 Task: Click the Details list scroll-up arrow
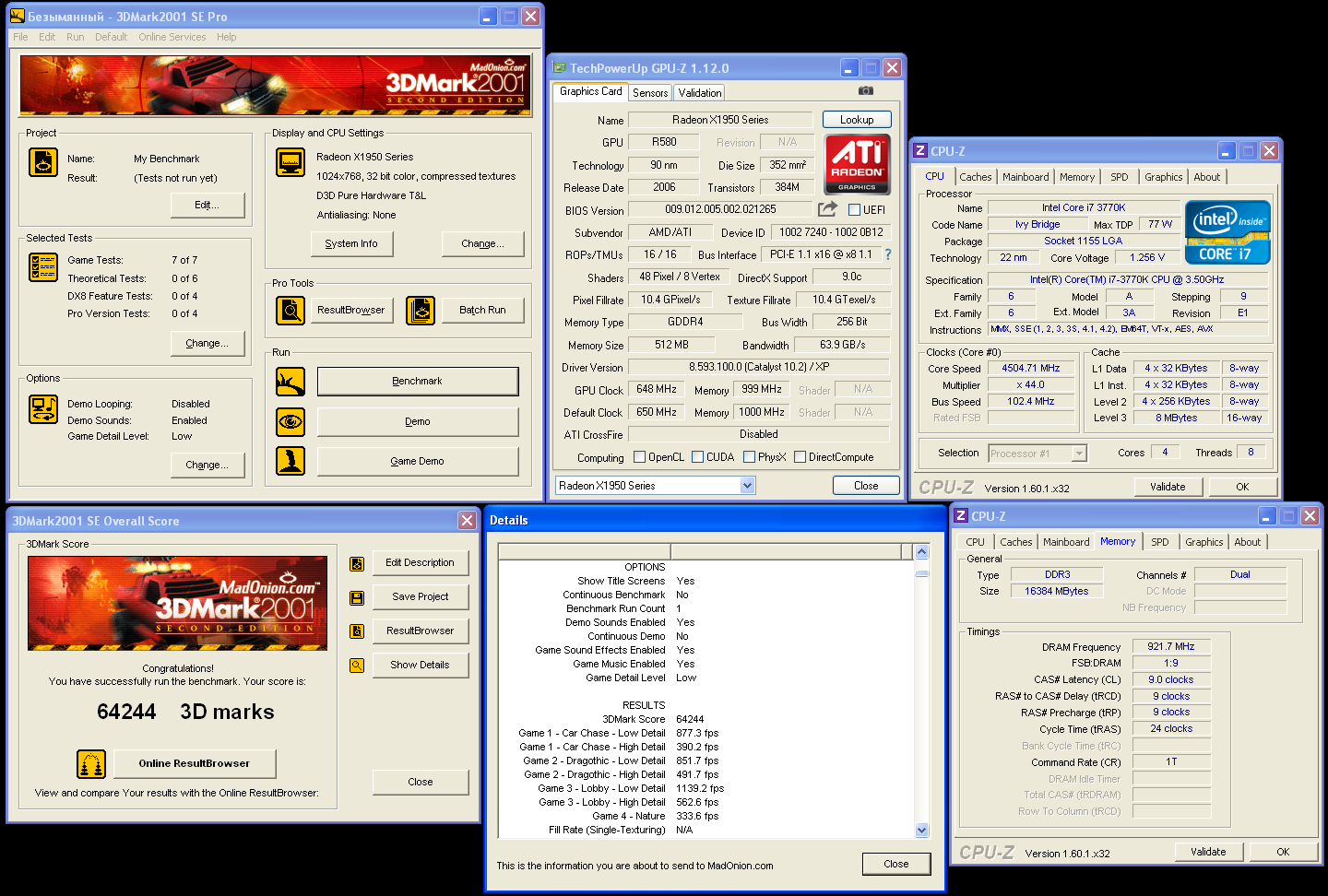pyautogui.click(x=921, y=551)
